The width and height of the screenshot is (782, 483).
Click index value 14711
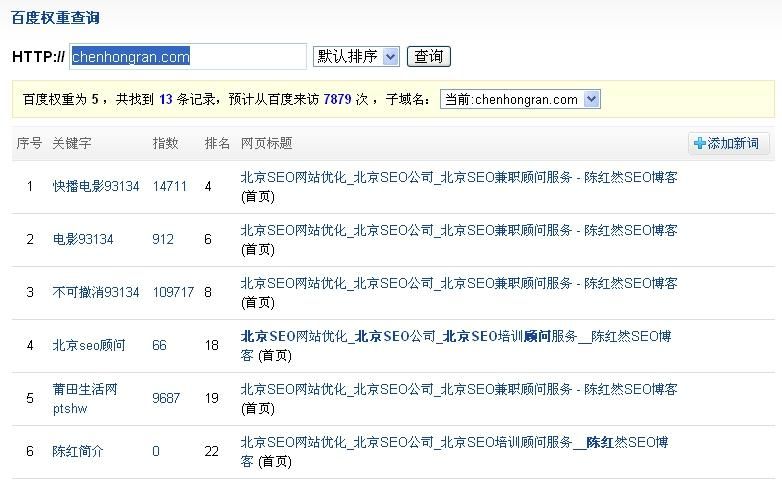click(x=170, y=187)
